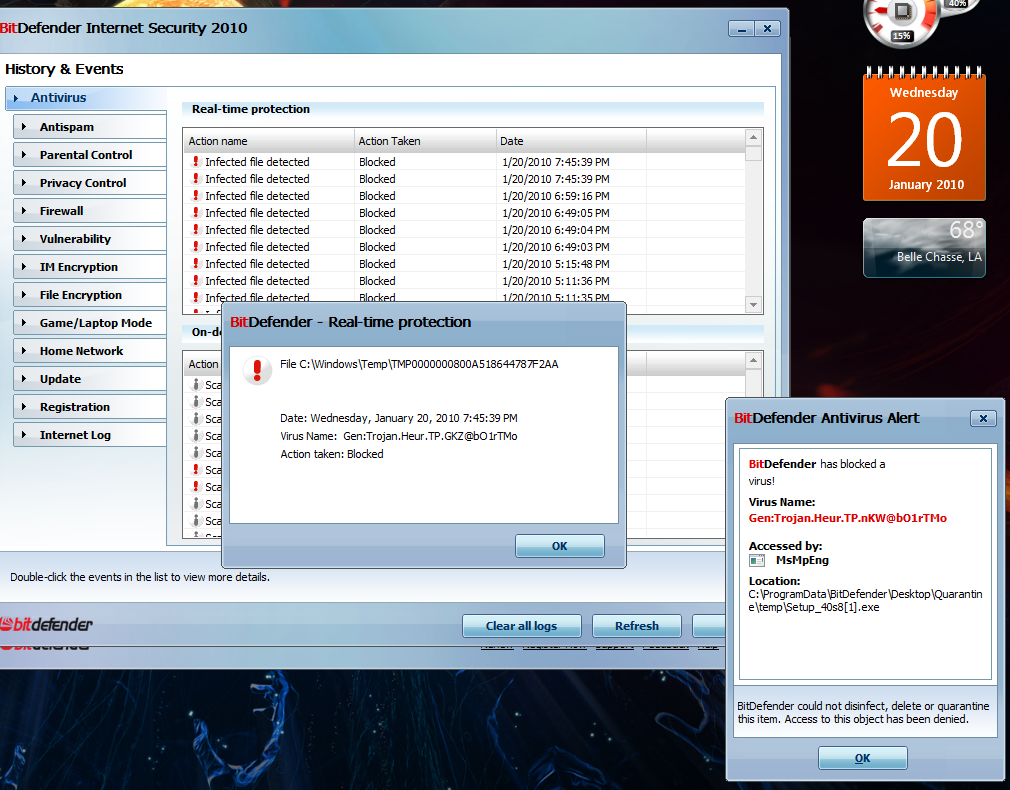Minimize BitDefender Internet Security window
1010x790 pixels.
click(741, 29)
